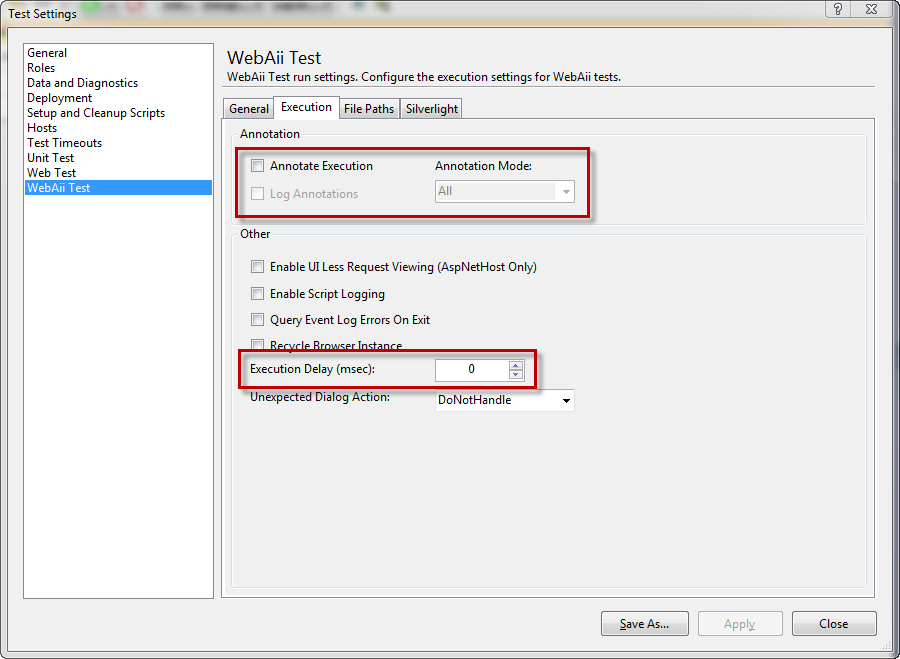Select Web Test in settings list
Screen dimensions: 900x659
52,173
